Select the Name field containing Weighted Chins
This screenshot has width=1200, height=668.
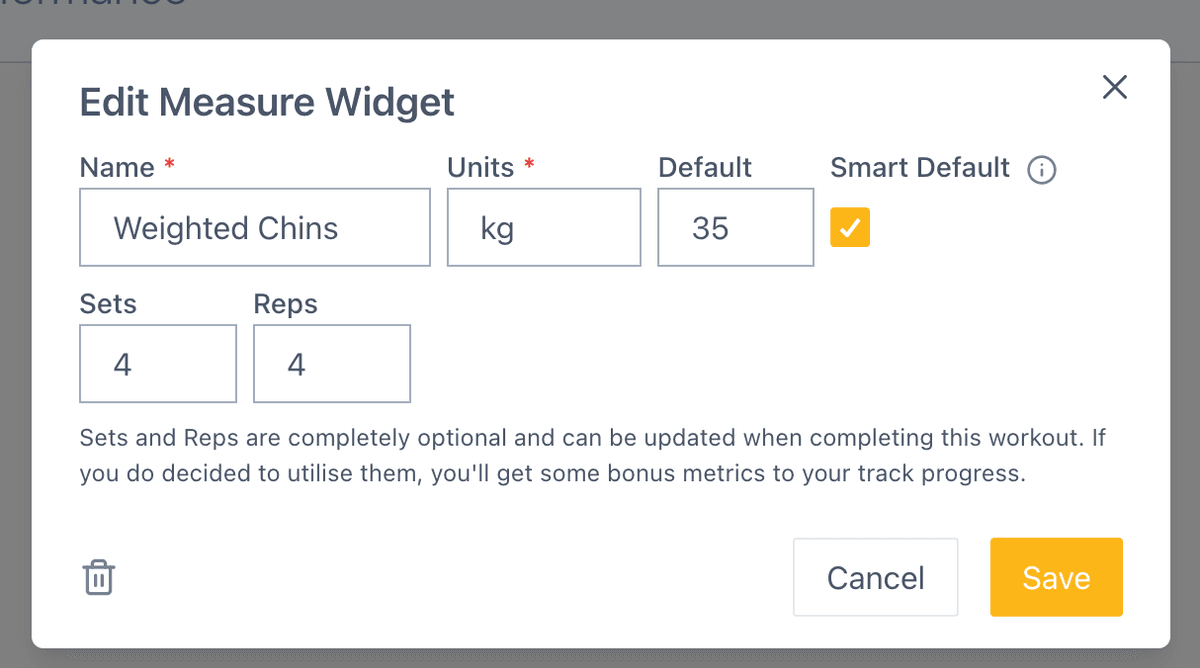click(x=254, y=227)
